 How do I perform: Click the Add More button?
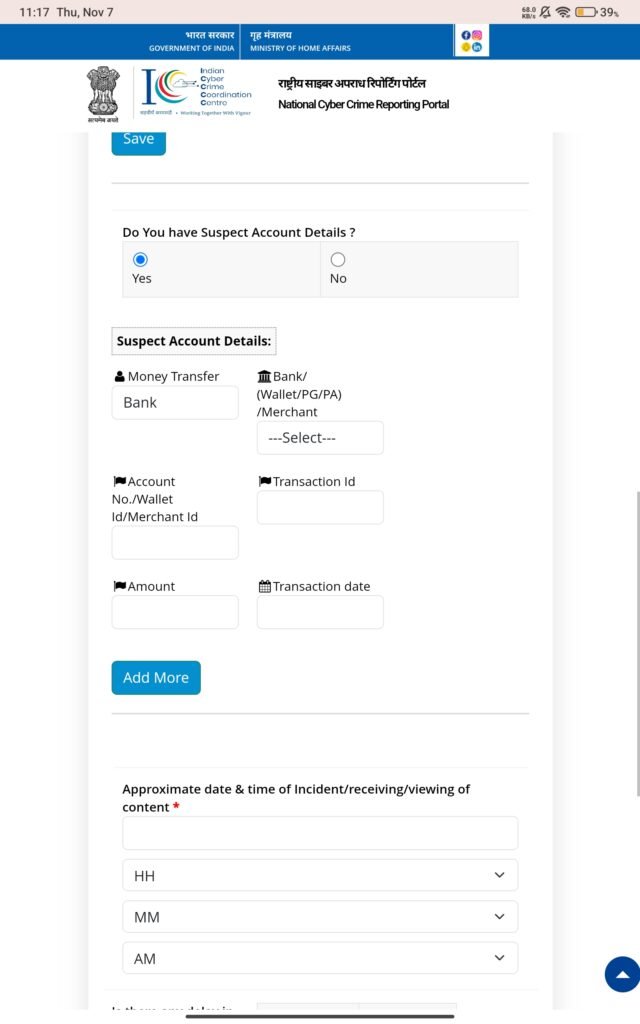[156, 678]
